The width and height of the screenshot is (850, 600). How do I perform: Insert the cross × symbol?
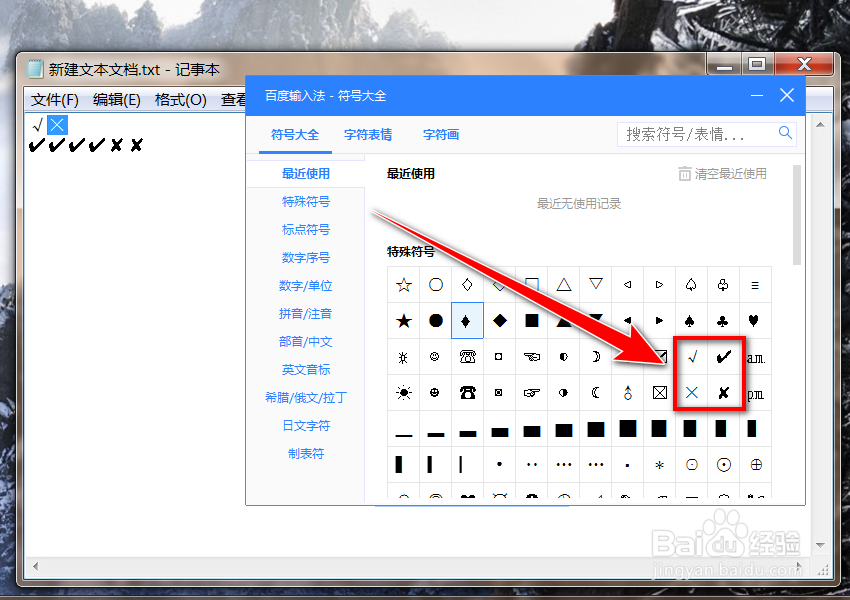[691, 392]
